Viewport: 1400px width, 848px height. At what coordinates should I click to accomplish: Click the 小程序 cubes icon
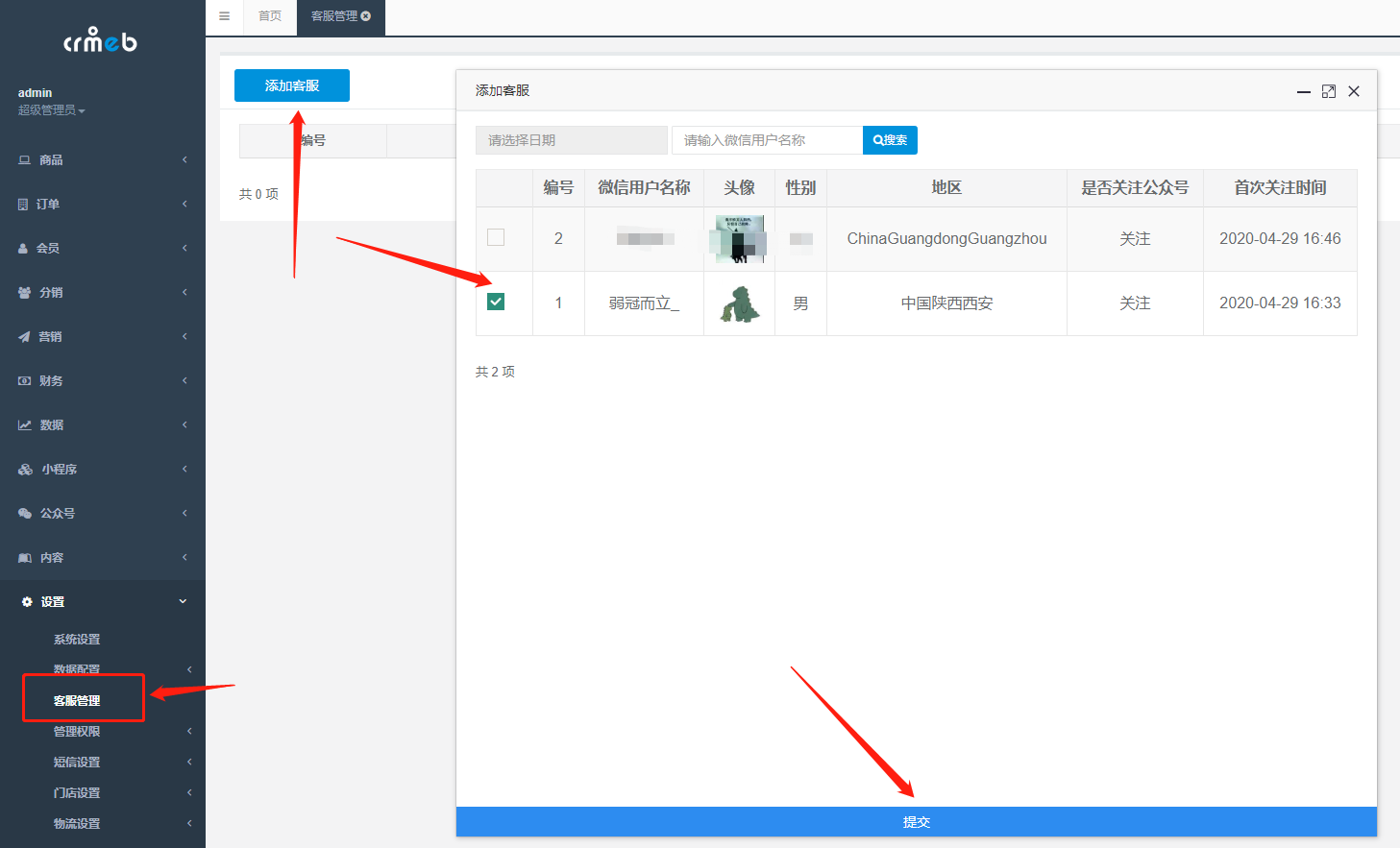tap(26, 470)
